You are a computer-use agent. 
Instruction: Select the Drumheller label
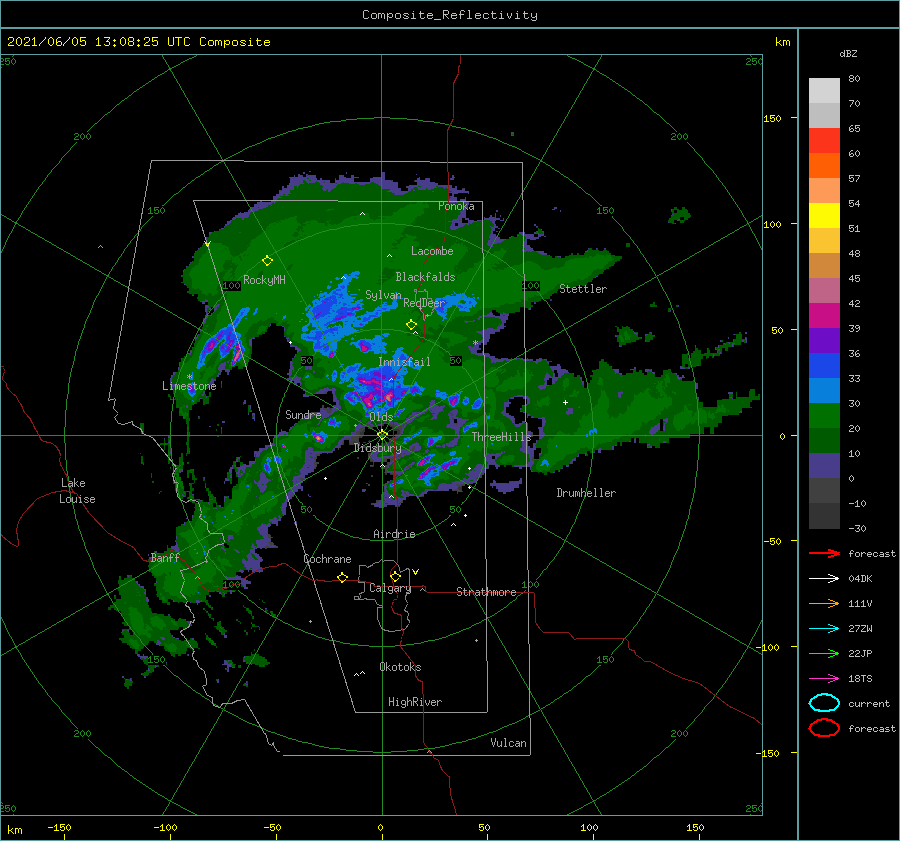point(586,493)
